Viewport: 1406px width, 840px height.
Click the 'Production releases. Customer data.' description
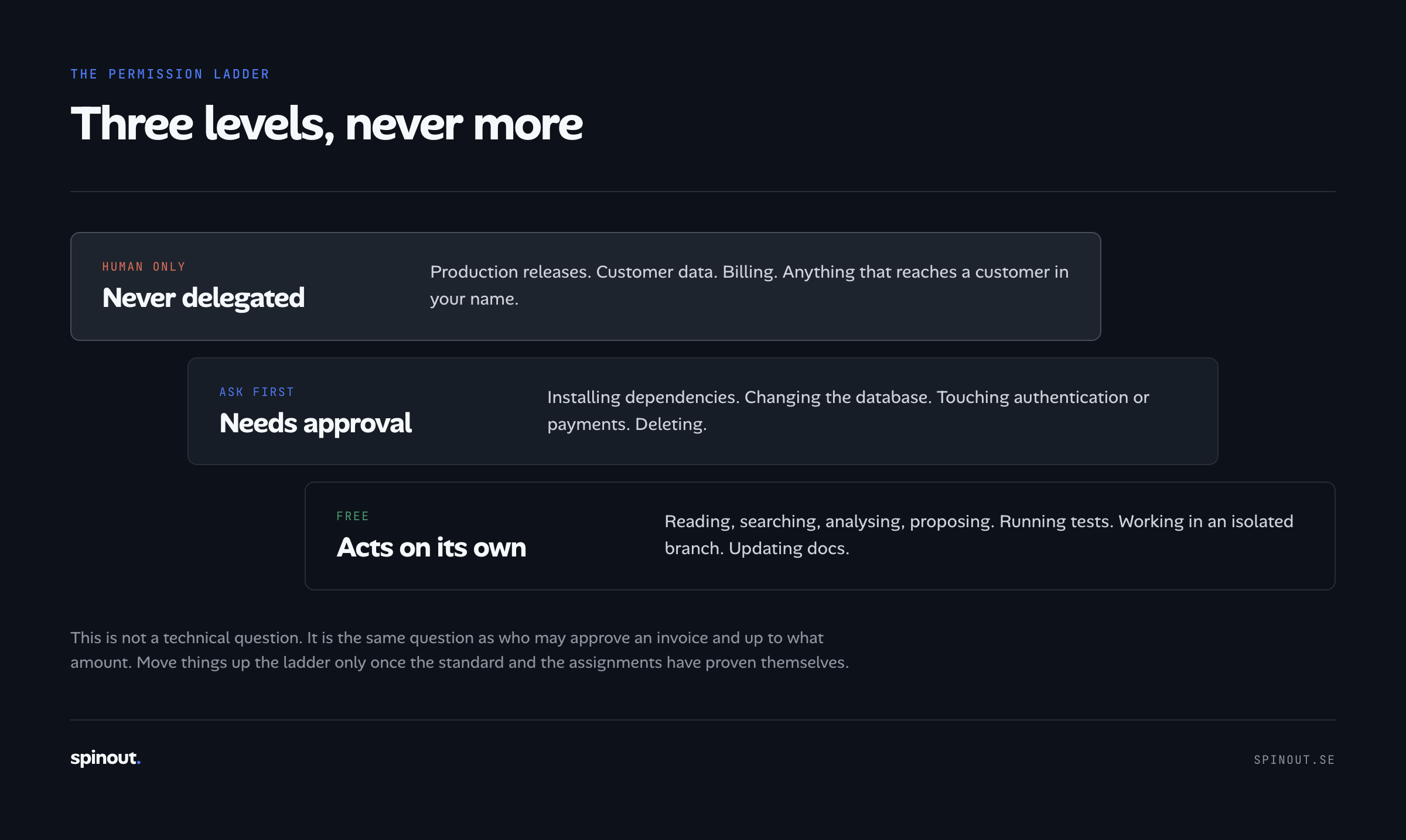(749, 285)
